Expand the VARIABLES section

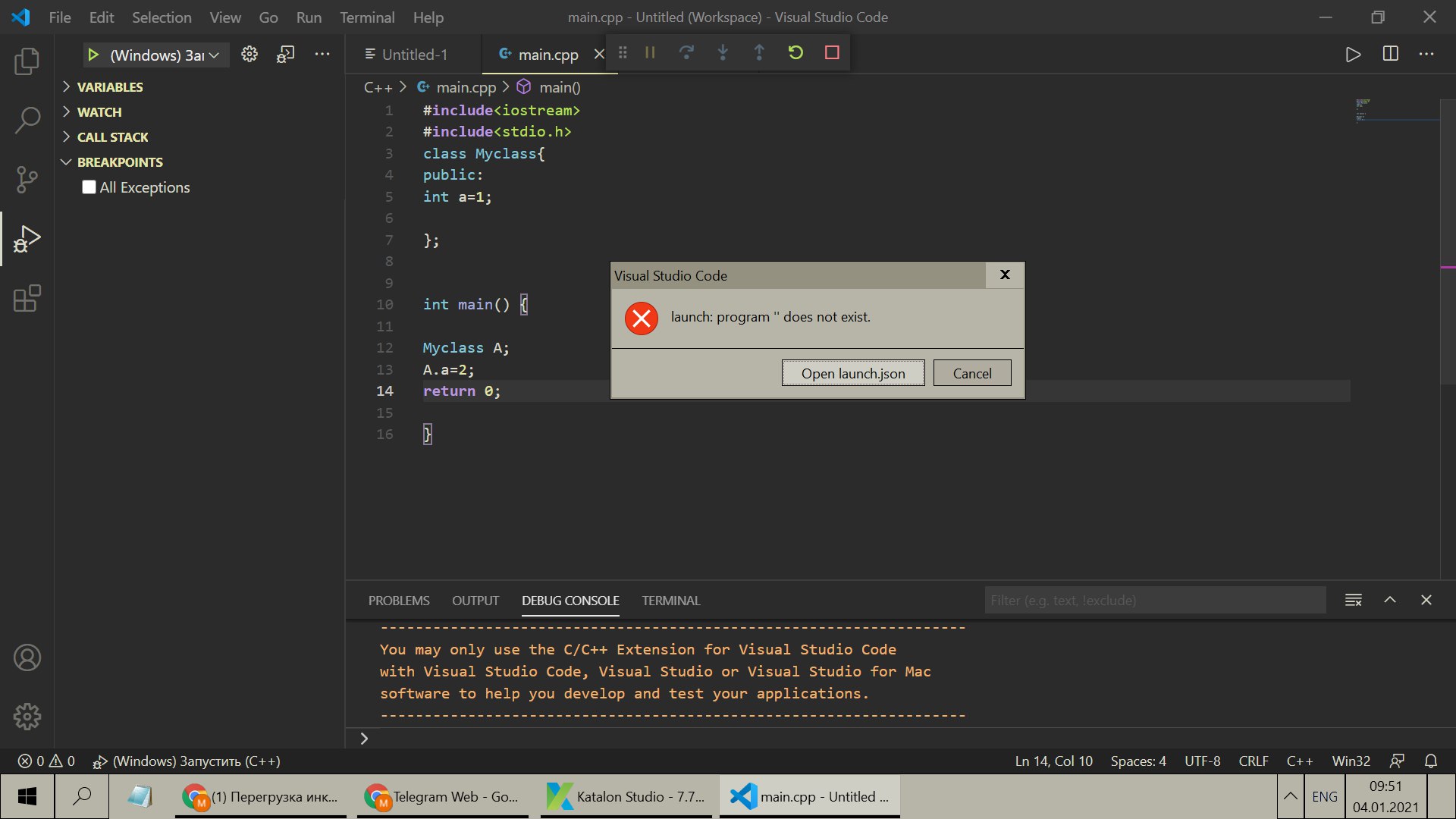tap(110, 87)
